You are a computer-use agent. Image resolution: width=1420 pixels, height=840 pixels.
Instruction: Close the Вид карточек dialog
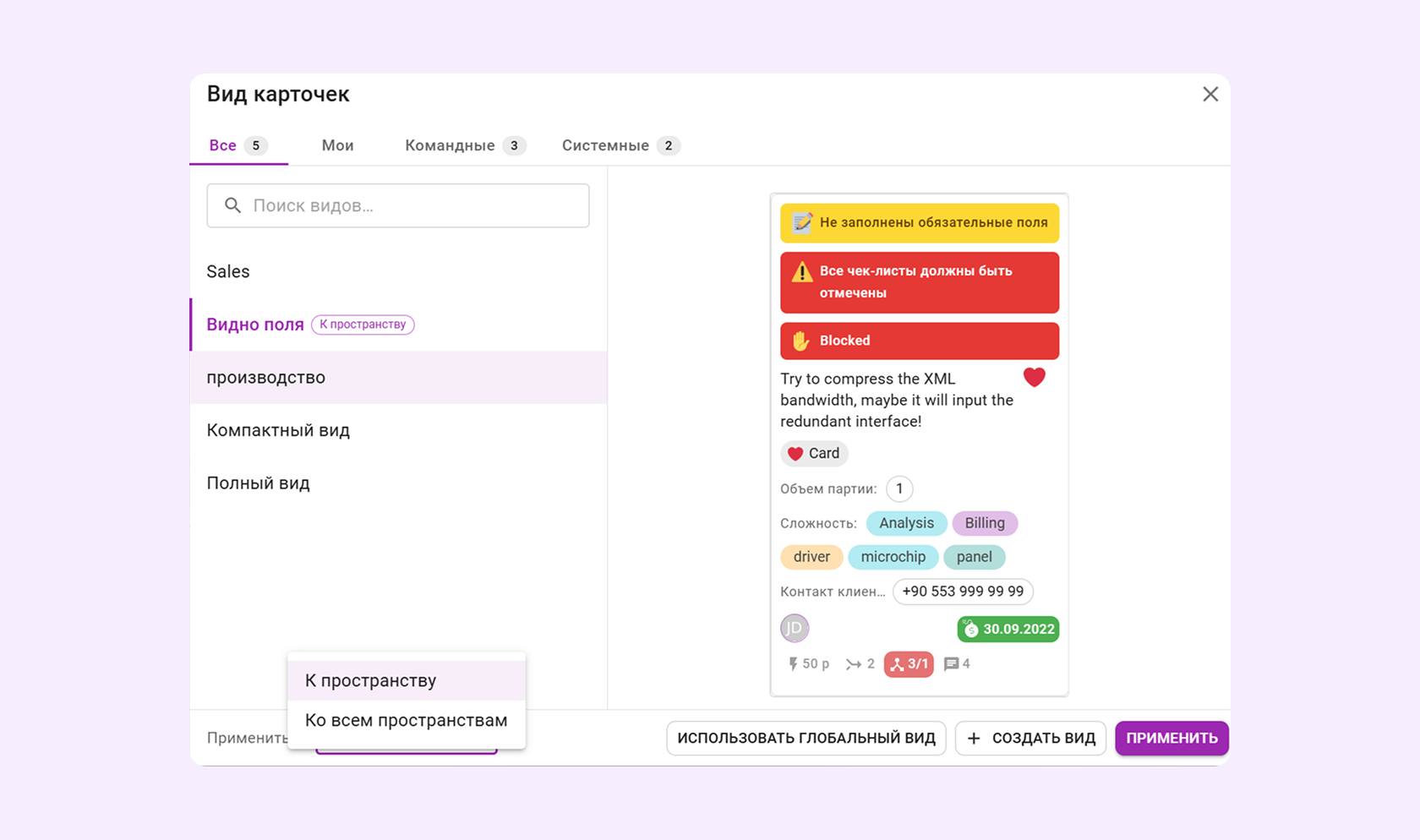point(1210,94)
